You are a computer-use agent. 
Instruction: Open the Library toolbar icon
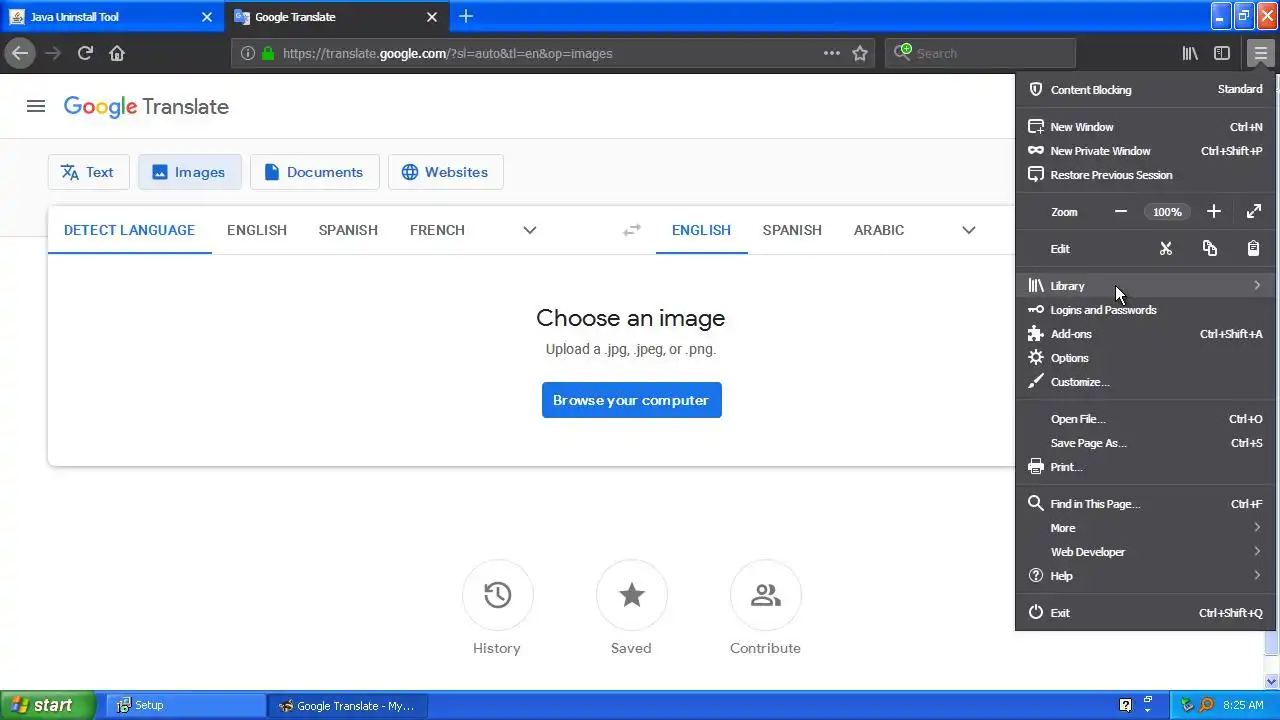[1190, 53]
